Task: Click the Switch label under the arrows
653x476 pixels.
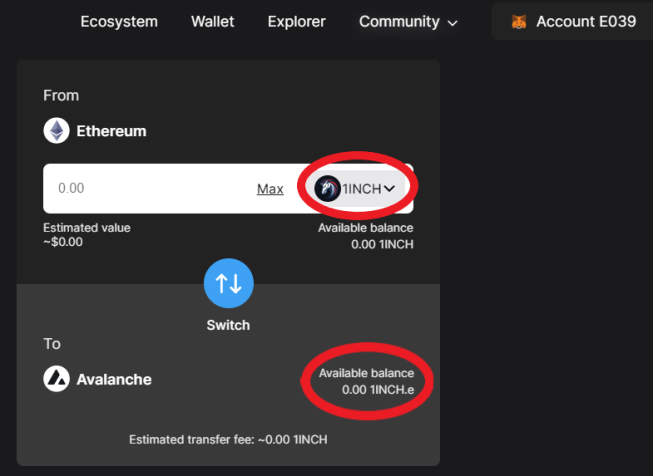Action: [228, 325]
